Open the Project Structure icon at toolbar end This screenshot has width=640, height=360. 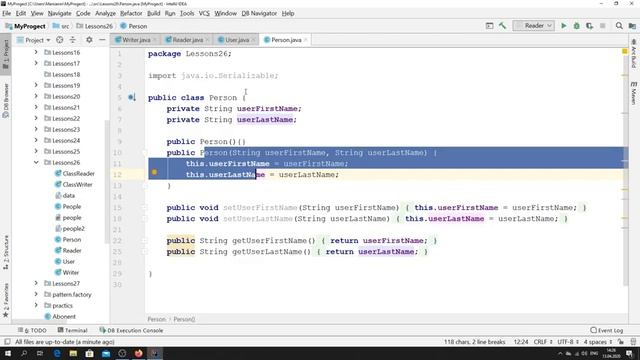(x=632, y=26)
